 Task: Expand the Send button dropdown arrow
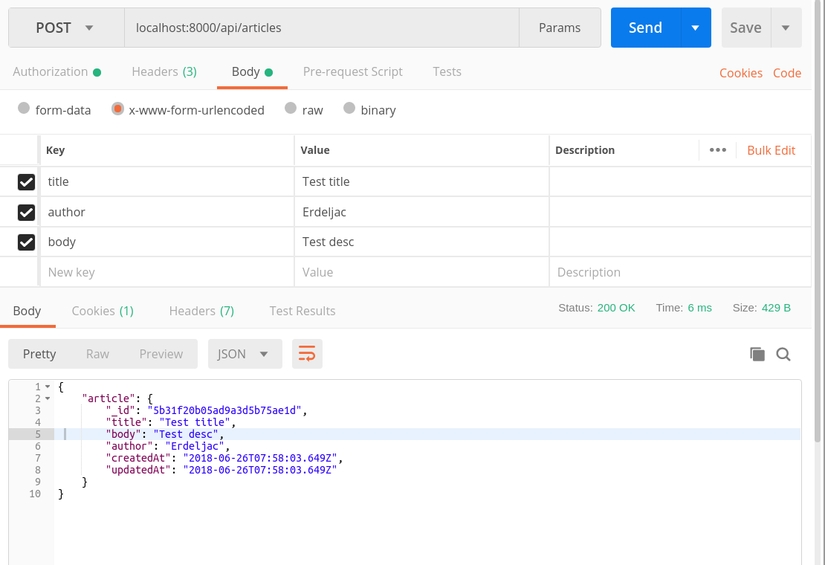click(x=695, y=28)
